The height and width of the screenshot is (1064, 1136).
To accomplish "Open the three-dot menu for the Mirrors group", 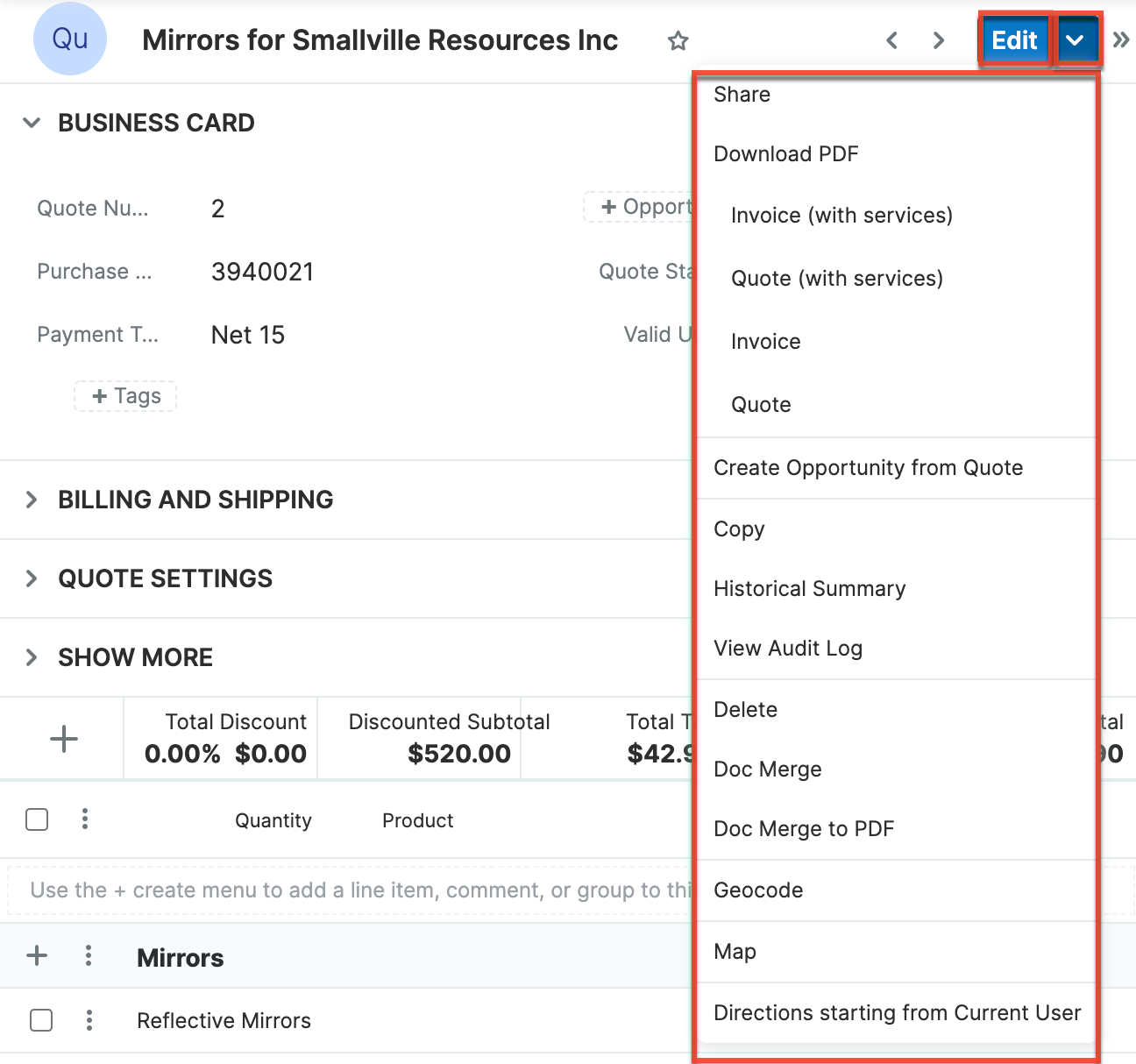I will click(x=89, y=955).
